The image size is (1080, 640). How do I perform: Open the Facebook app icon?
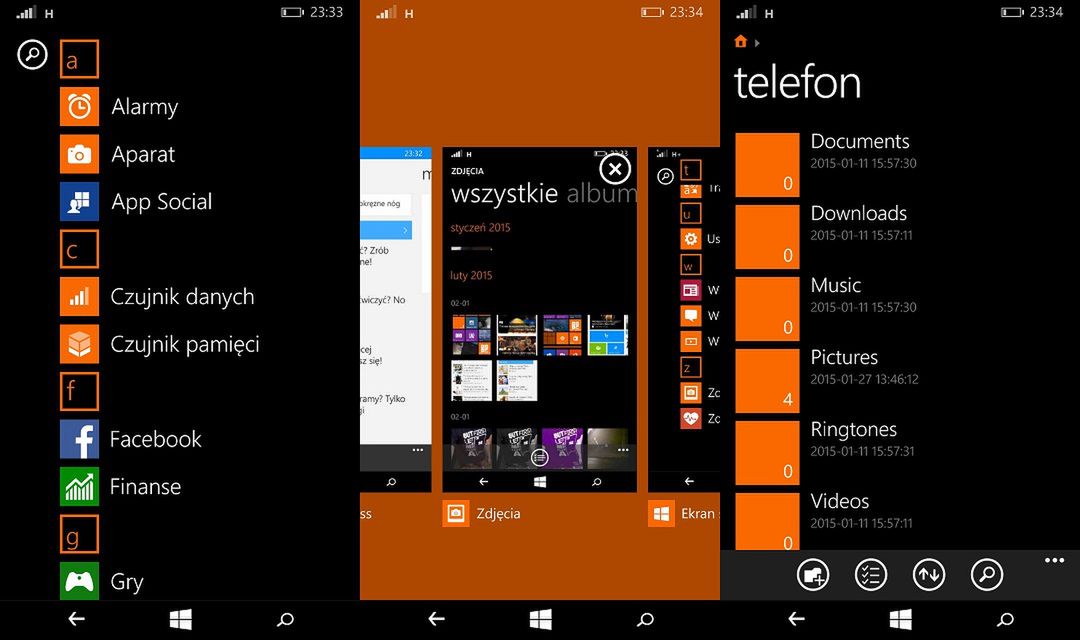(79, 439)
